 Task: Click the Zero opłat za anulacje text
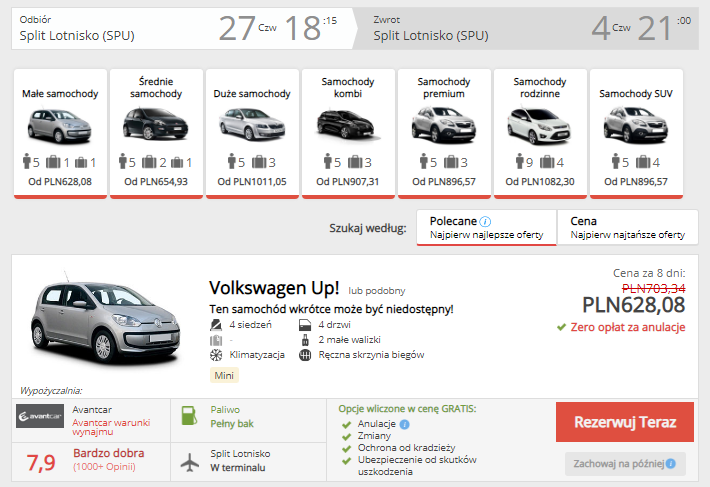coord(628,327)
